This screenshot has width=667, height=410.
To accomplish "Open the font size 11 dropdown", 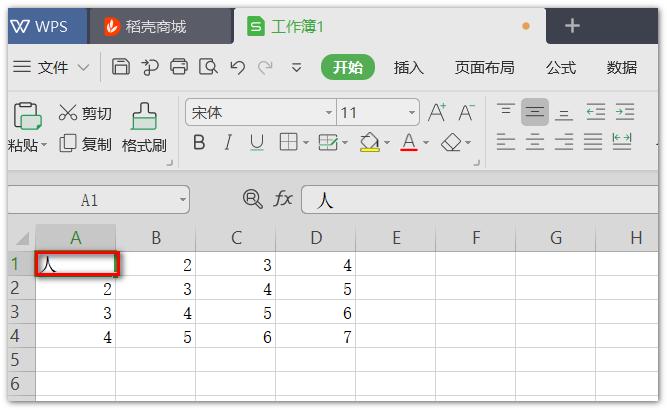I will 411,113.
